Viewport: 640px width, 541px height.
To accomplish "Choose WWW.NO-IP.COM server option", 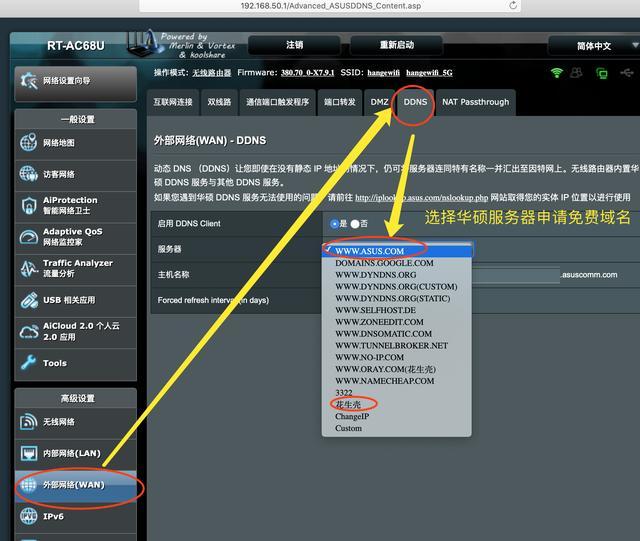I will pos(397,357).
